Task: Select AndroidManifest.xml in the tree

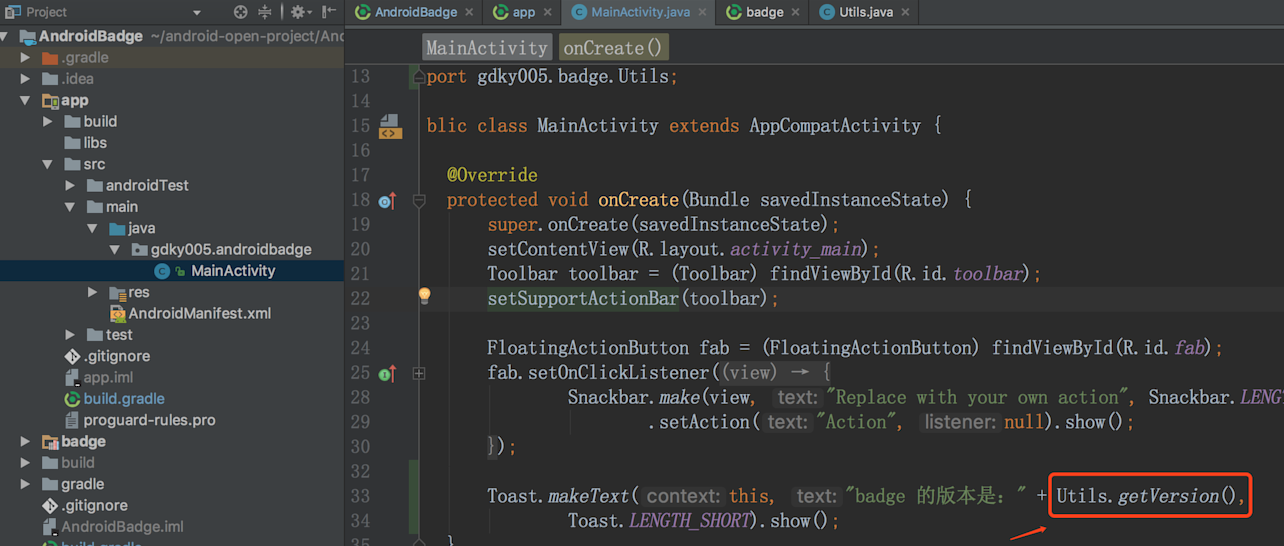Action: click(200, 314)
